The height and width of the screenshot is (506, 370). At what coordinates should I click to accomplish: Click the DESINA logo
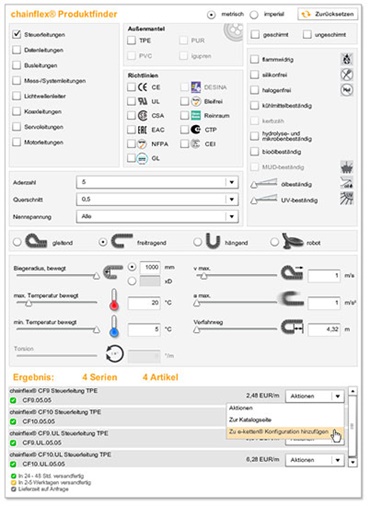pyautogui.click(x=196, y=87)
